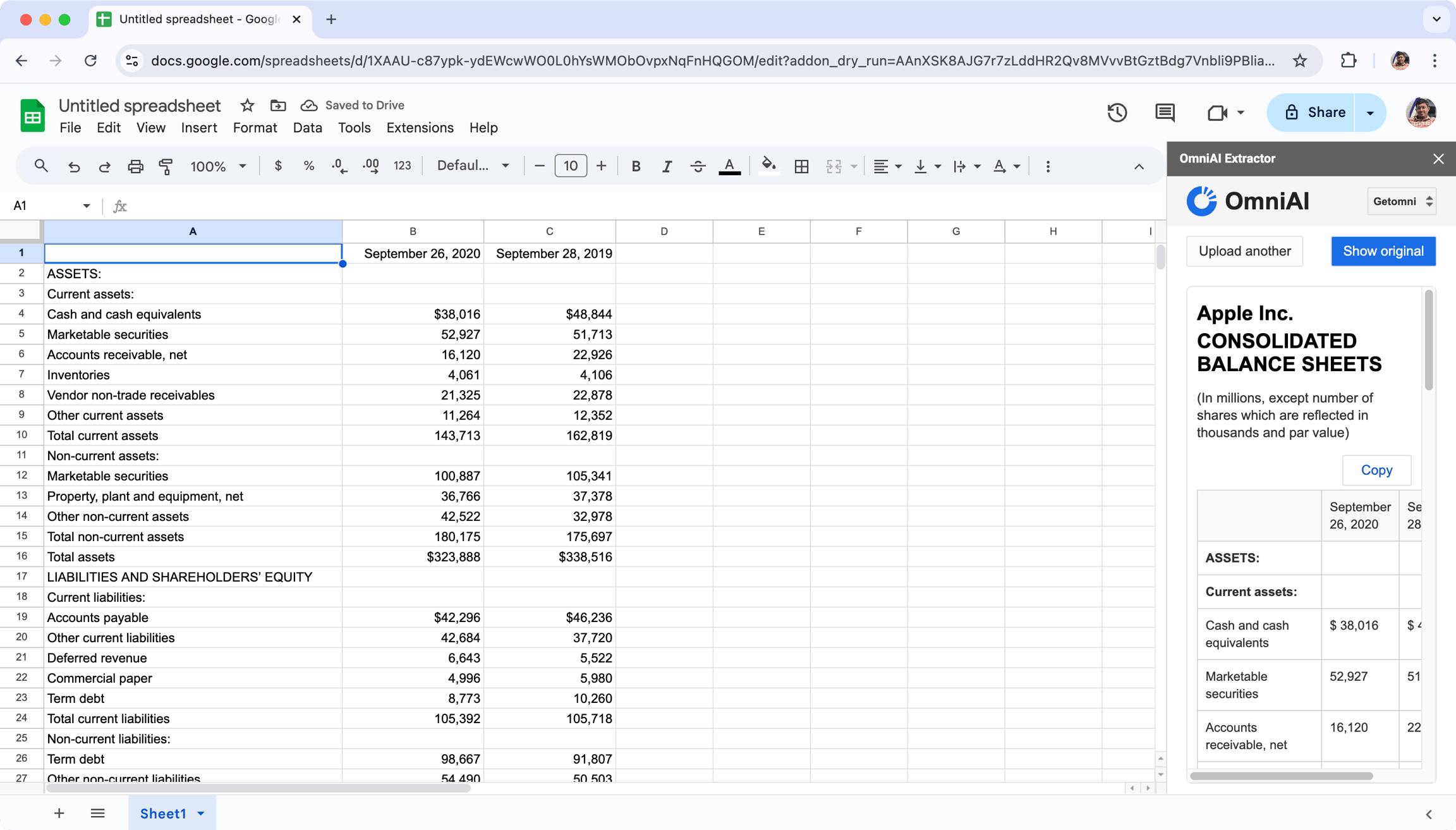Viewport: 1456px width, 830px height.
Task: Undo the last action
Action: pos(74,166)
